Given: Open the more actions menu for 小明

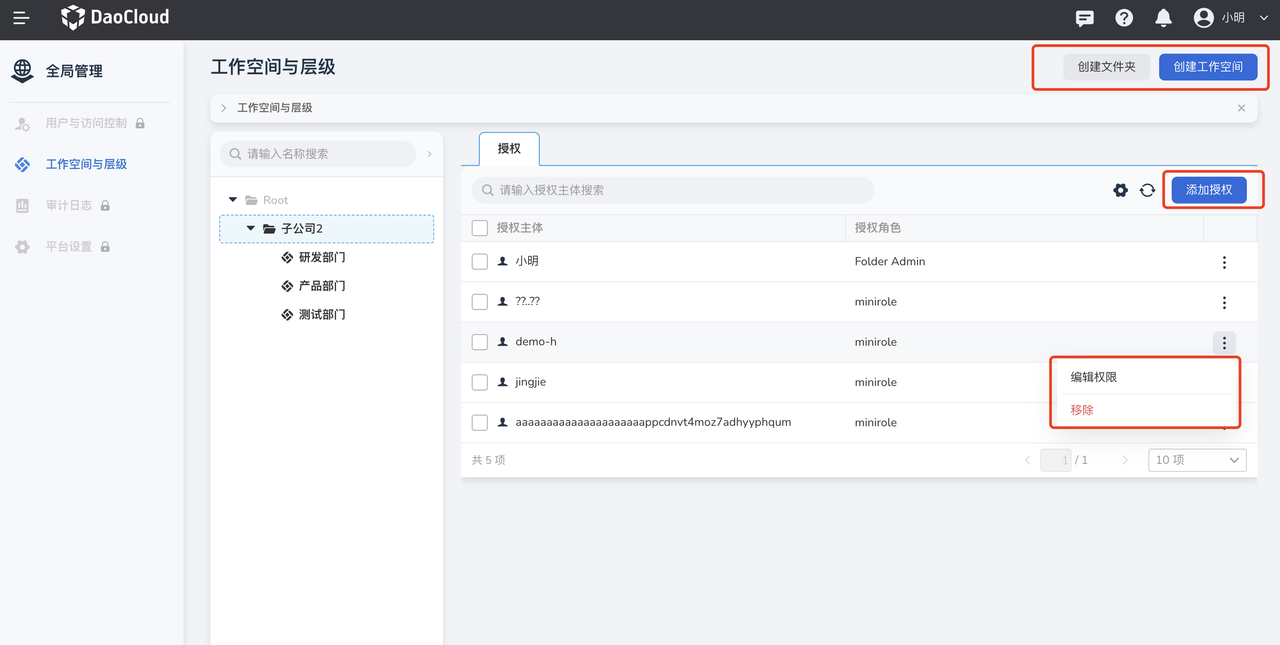Looking at the screenshot, I should coord(1224,262).
